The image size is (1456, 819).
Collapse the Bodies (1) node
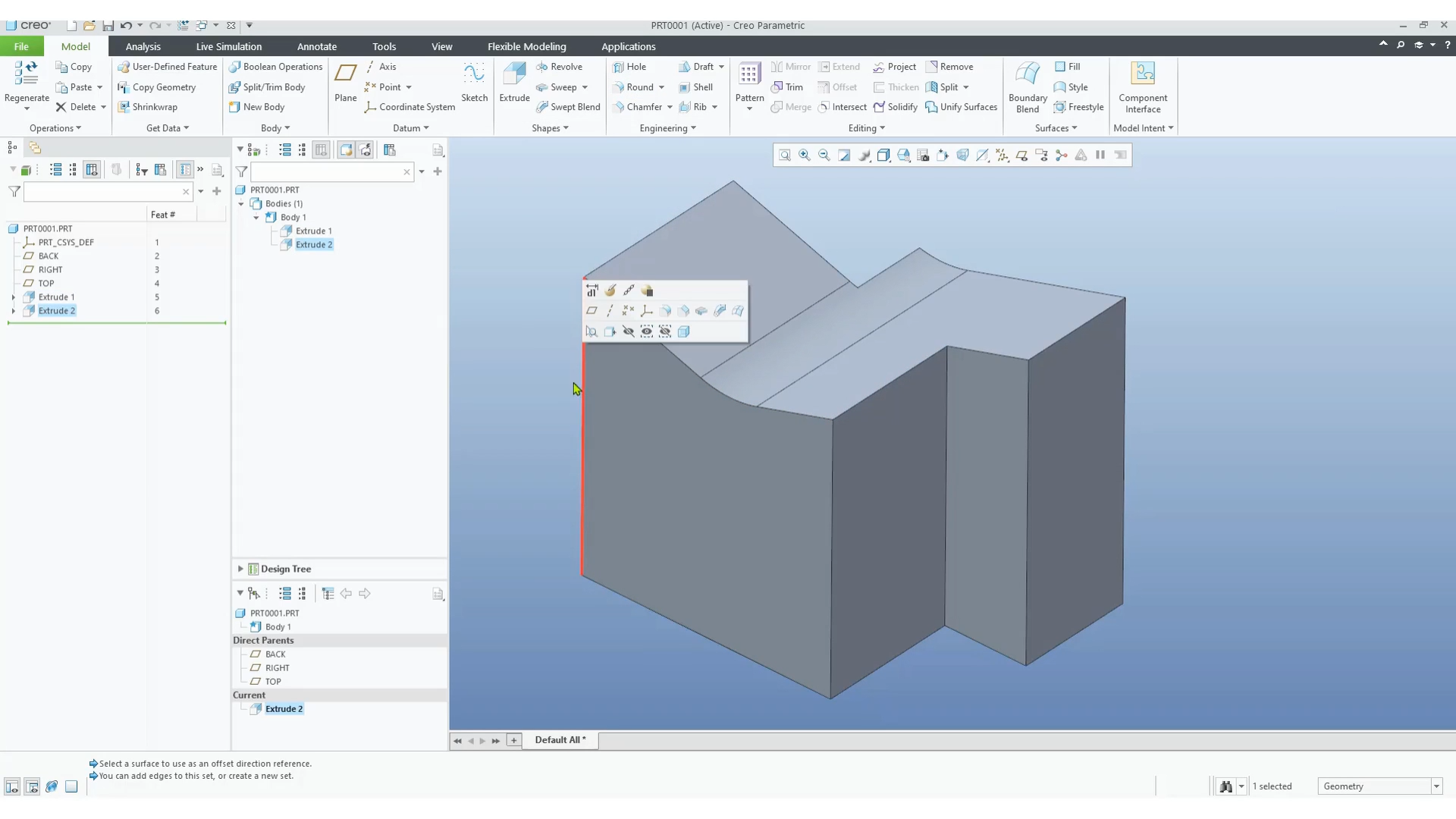[241, 204]
